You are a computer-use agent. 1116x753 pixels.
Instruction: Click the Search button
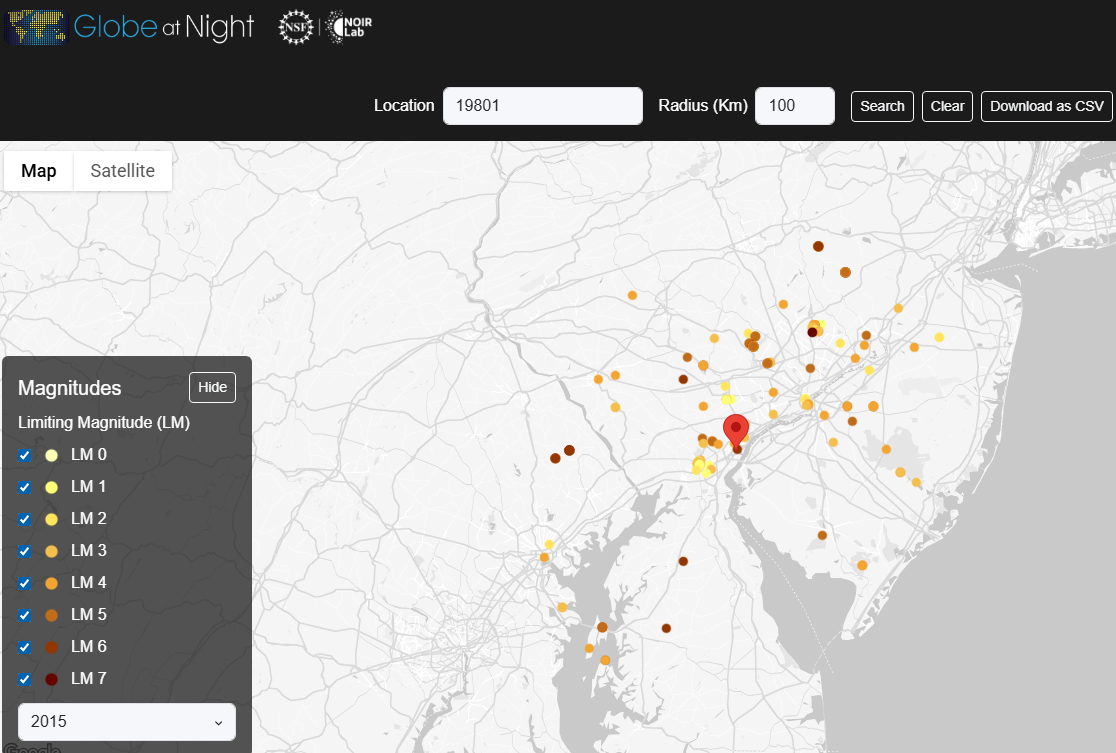[x=882, y=106]
